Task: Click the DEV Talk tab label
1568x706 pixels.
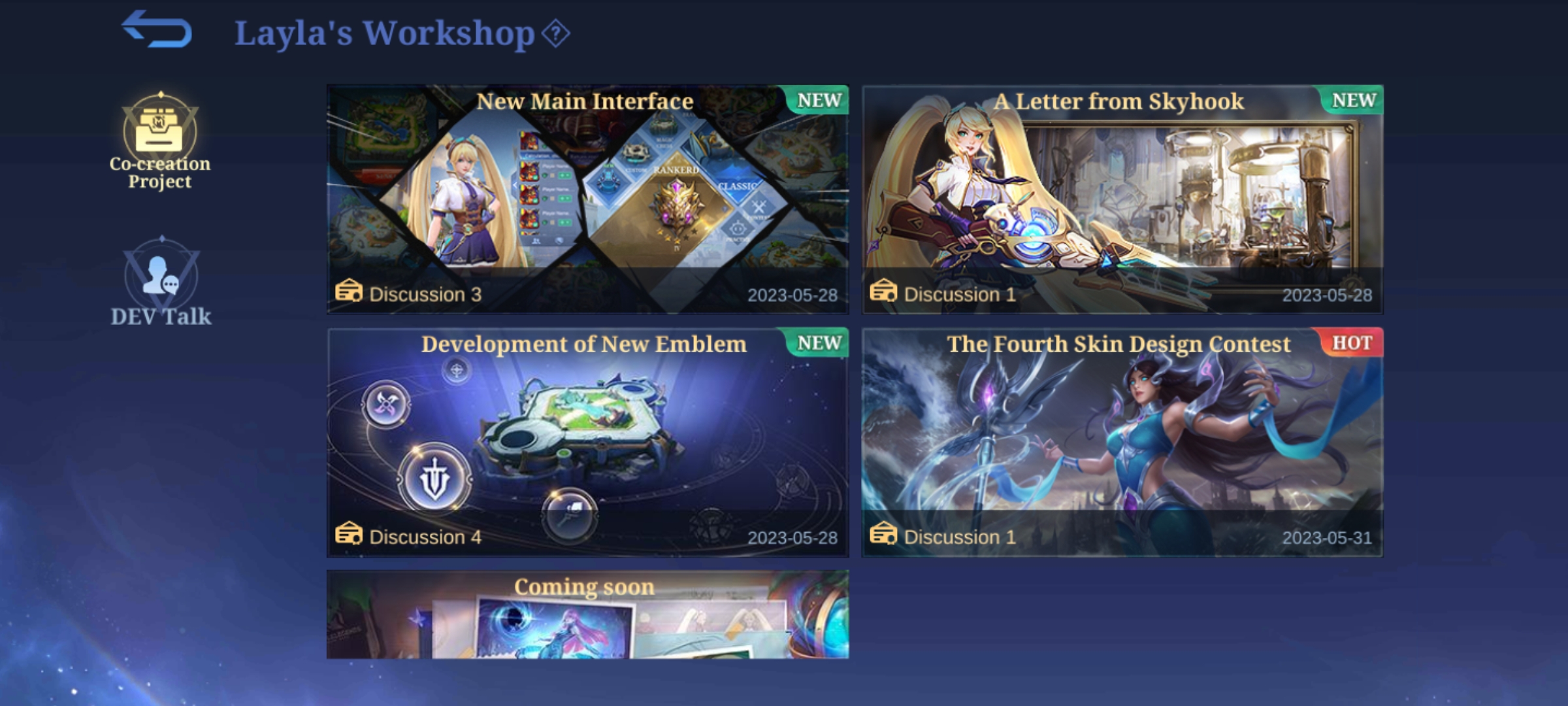Action: pyautogui.click(x=161, y=317)
